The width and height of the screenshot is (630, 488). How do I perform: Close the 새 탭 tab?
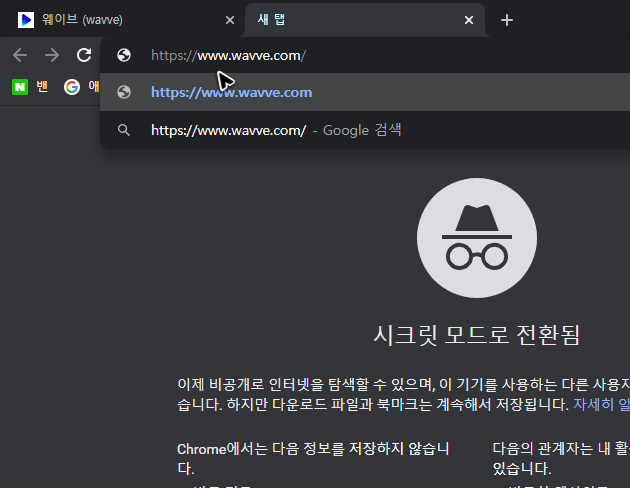pyautogui.click(x=468, y=20)
